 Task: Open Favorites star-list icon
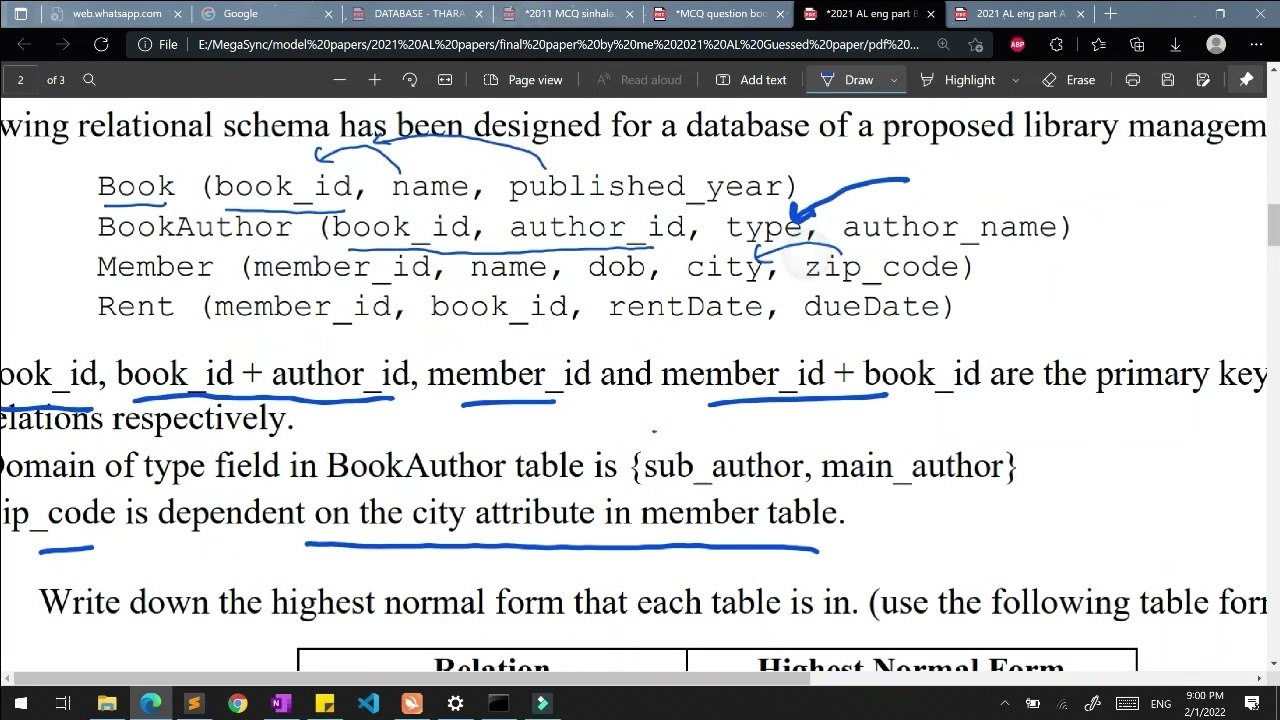pyautogui.click(x=1098, y=45)
